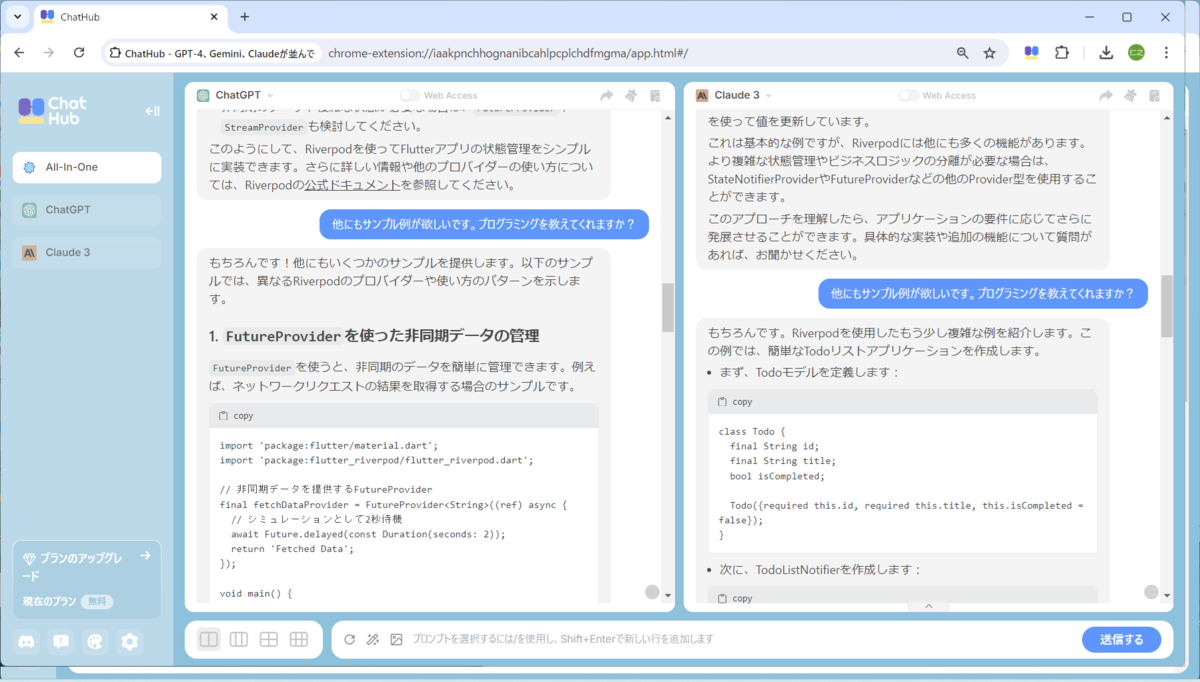View ChatGPT conversation history
1200x682 pixels.
coord(656,96)
